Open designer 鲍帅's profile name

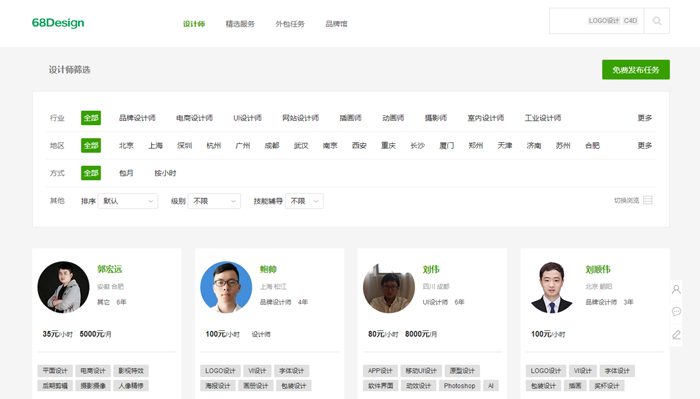268,269
